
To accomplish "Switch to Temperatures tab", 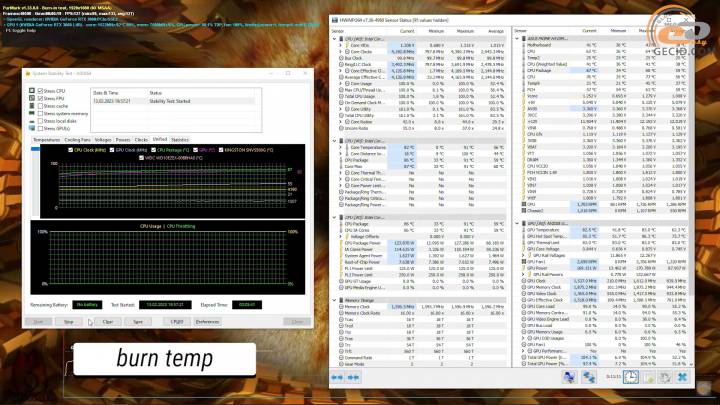I will pyautogui.click(x=46, y=140).
